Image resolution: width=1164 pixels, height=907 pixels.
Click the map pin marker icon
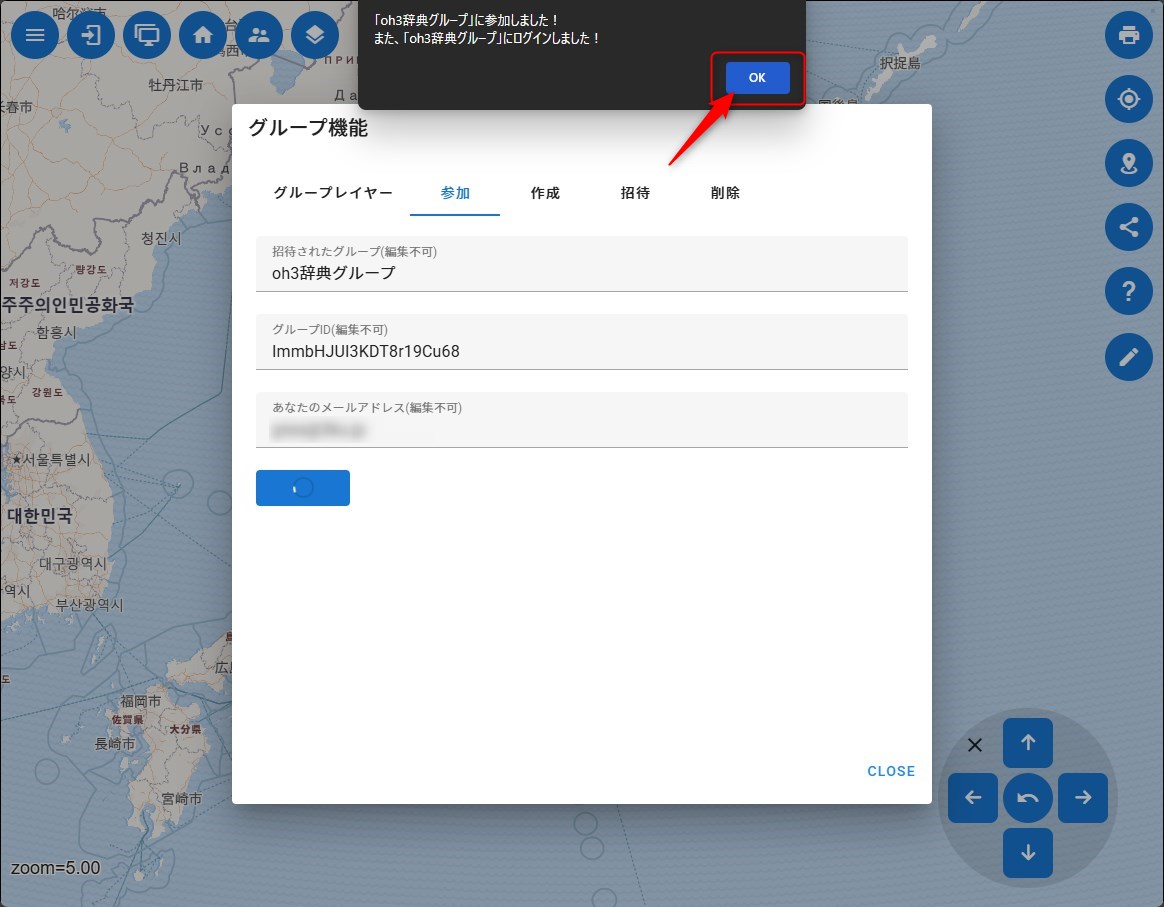(1129, 163)
